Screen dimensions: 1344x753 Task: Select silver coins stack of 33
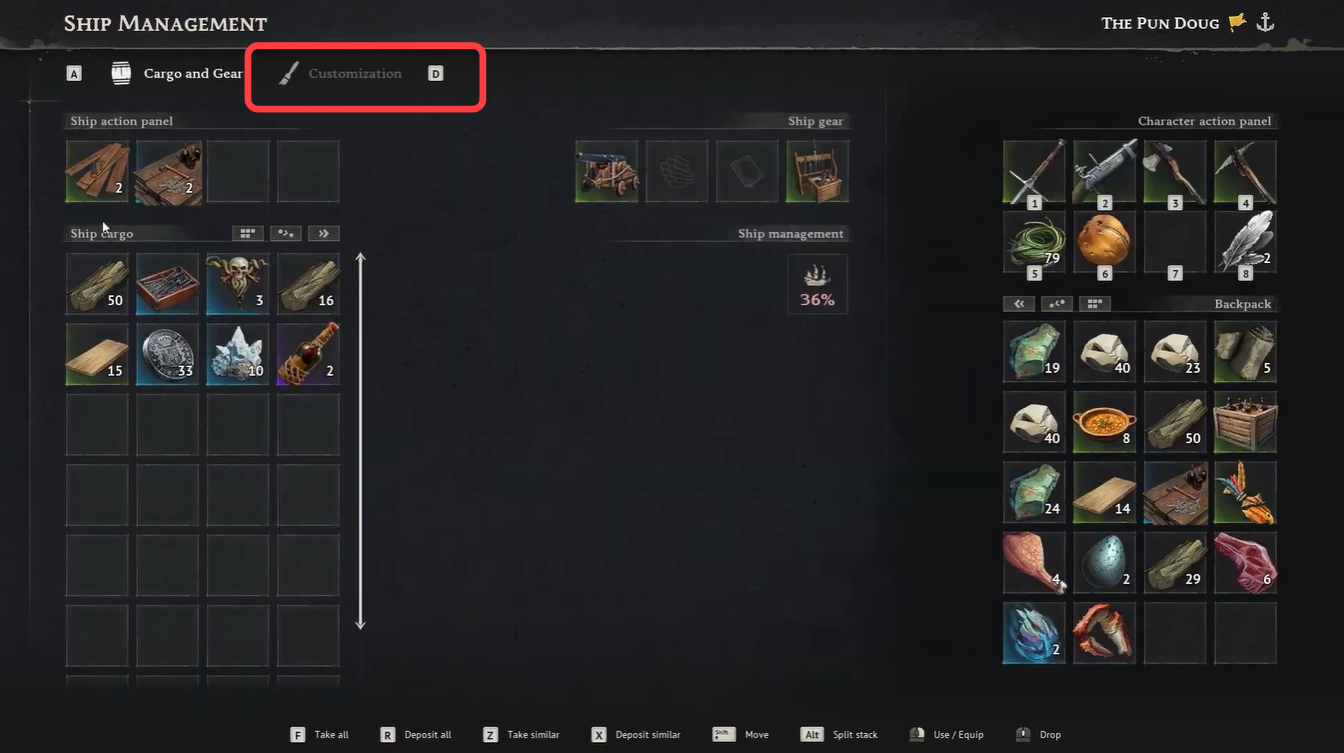[168, 354]
